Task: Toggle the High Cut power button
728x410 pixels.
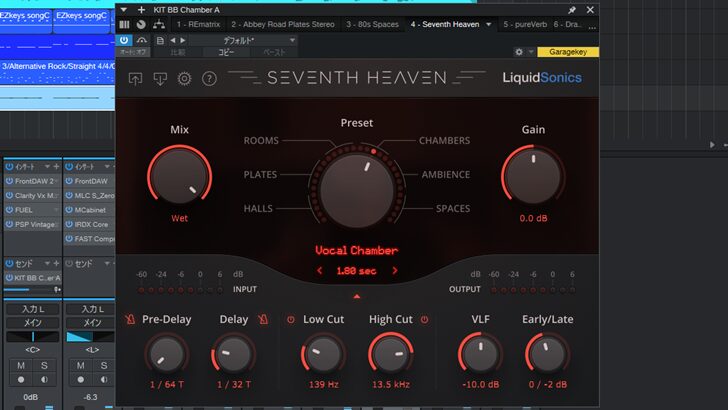Action: (x=424, y=319)
